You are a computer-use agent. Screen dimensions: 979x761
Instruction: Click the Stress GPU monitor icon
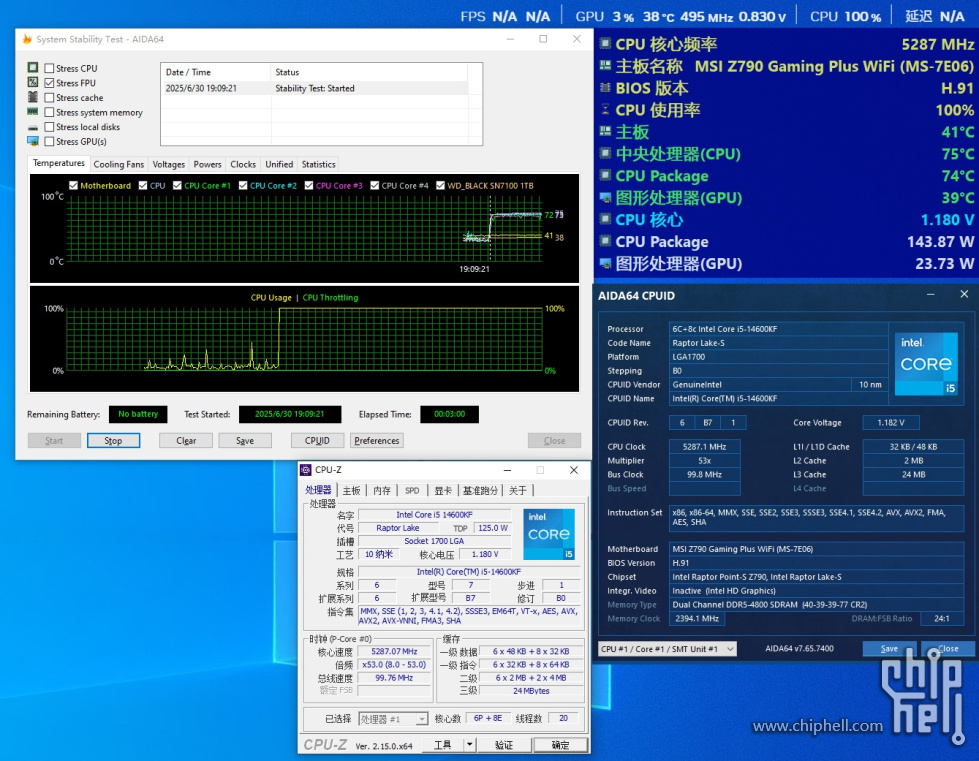point(33,141)
